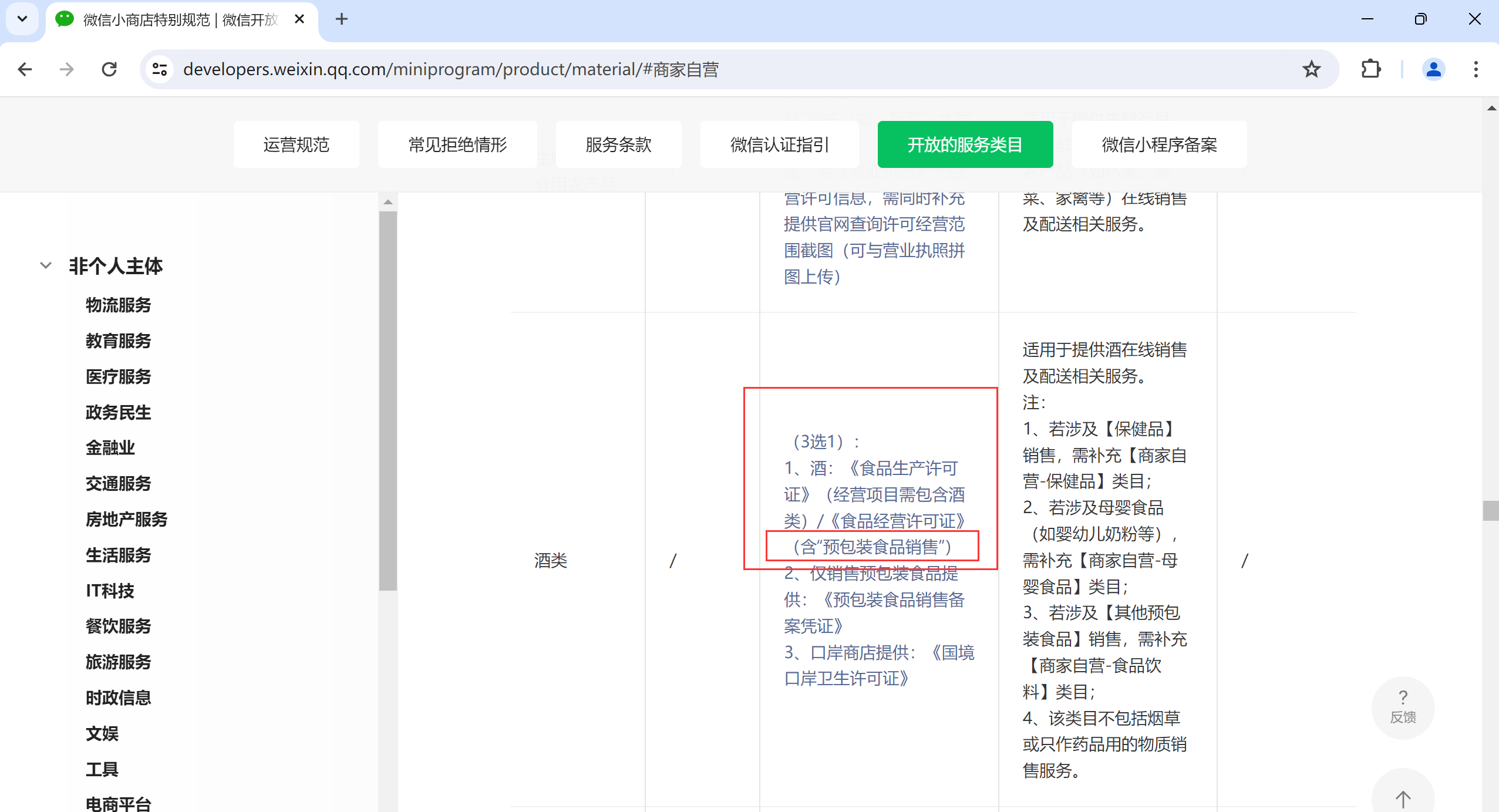1499x812 pixels.
Task: Open a new browser tab
Action: tap(342, 19)
